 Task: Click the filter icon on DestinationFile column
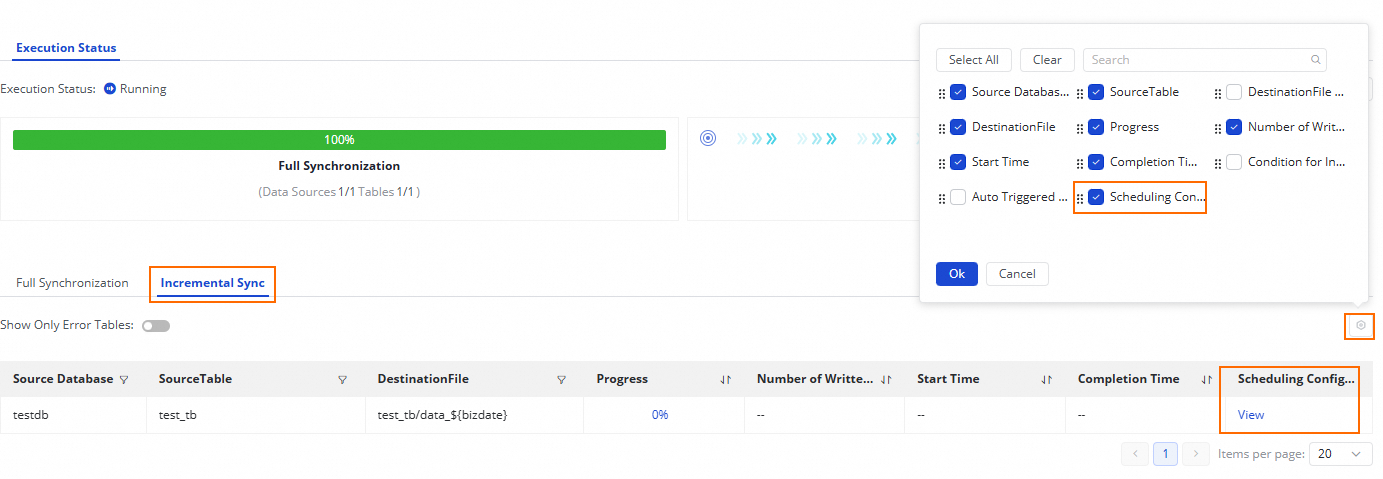(x=561, y=380)
